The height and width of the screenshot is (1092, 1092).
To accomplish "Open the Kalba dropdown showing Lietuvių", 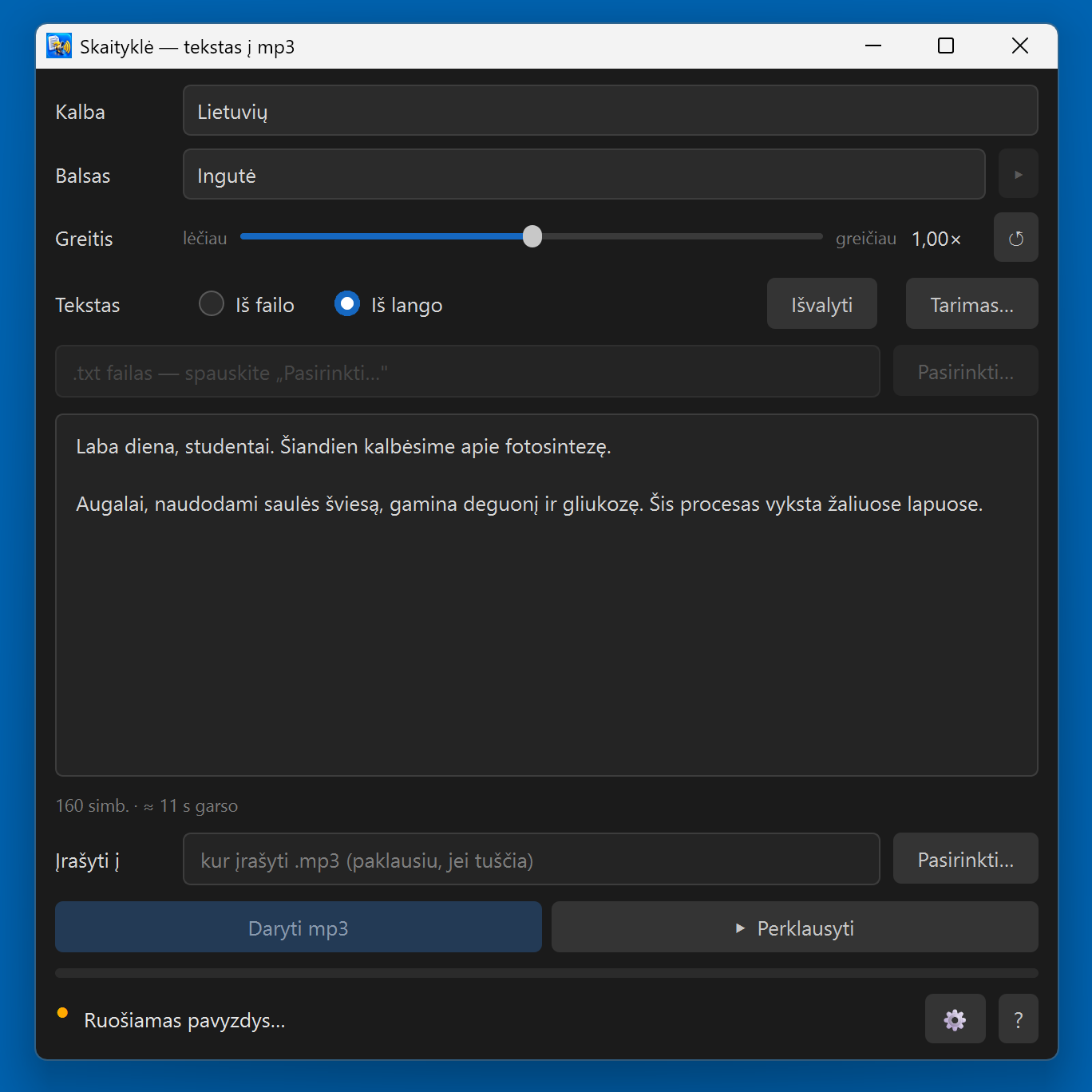I will pos(611,111).
